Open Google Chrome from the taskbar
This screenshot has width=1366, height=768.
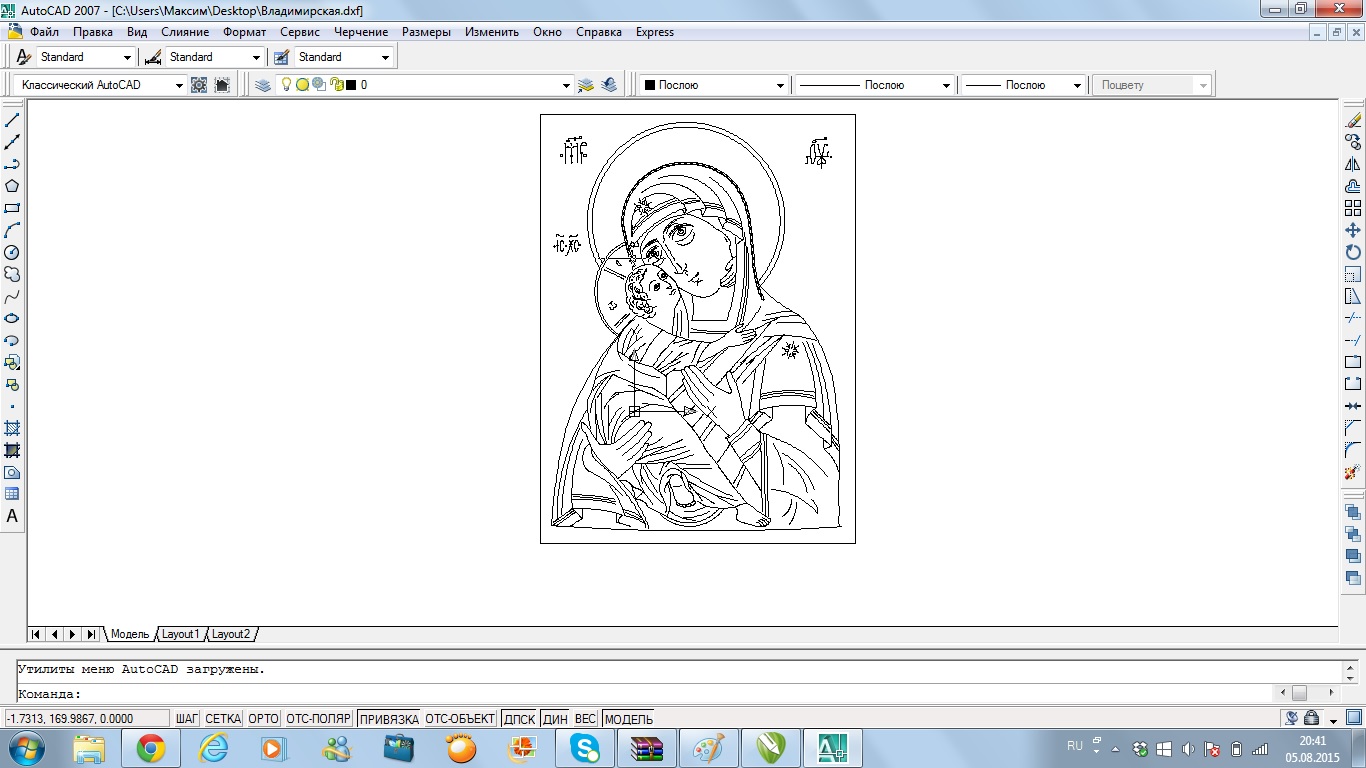[151, 747]
